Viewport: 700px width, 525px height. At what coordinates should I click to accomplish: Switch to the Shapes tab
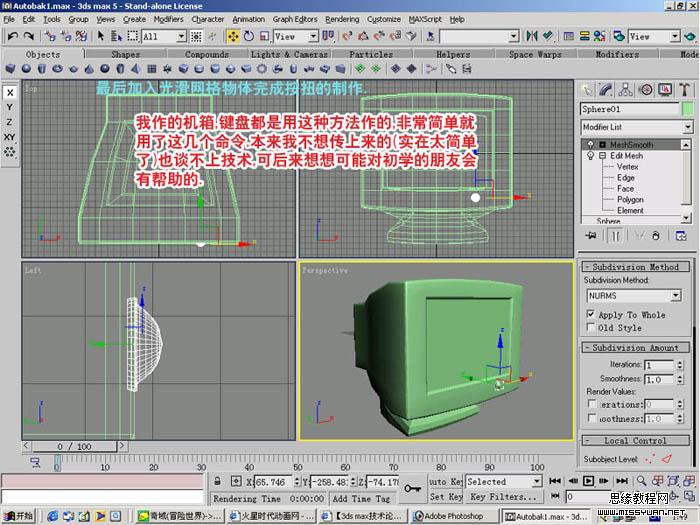point(125,54)
